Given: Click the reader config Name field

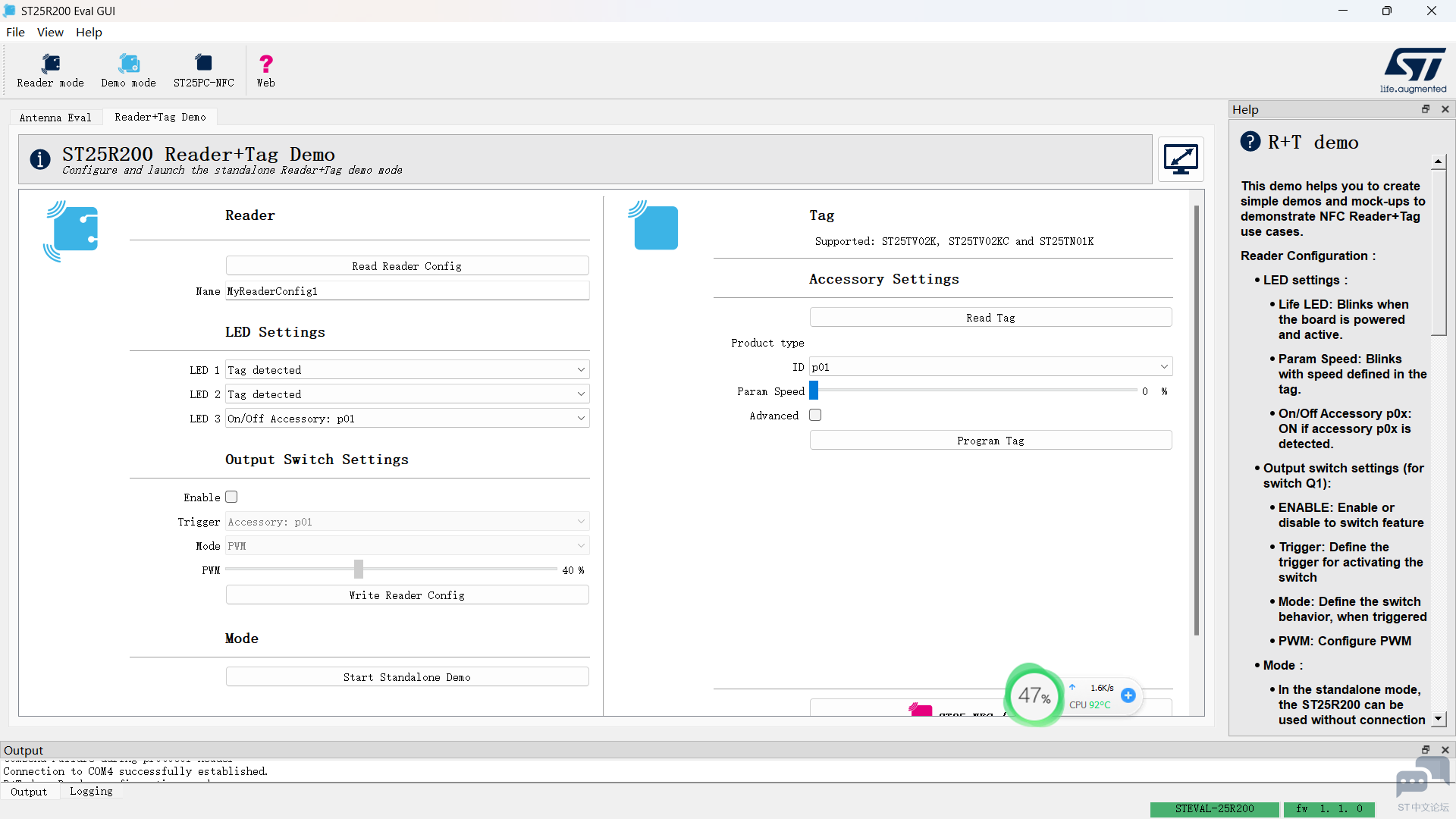Looking at the screenshot, I should coord(407,290).
